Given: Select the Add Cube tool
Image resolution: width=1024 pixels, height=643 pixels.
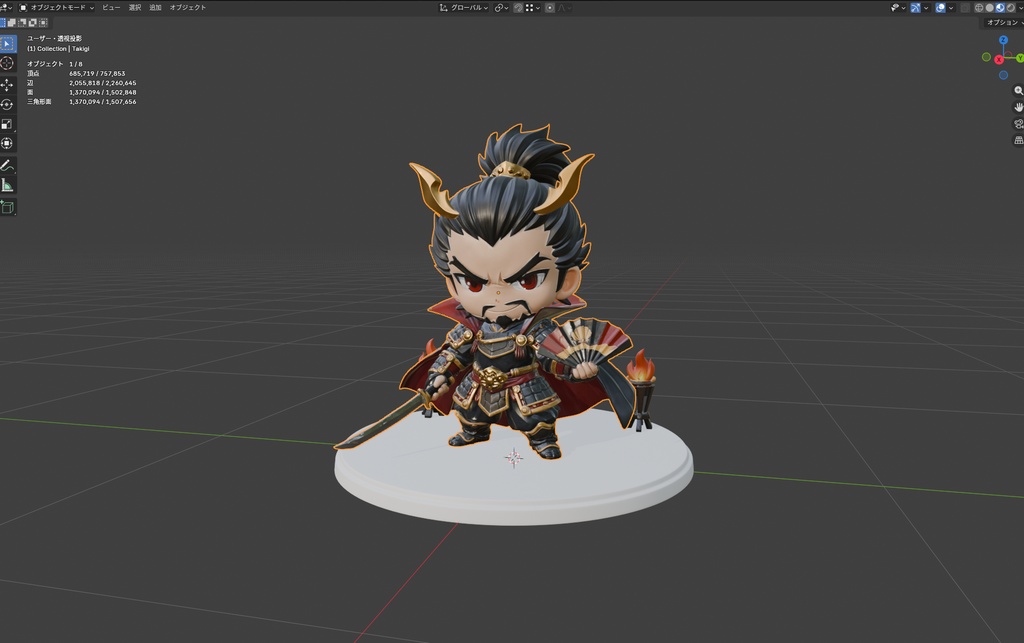Looking at the screenshot, I should click(x=7, y=207).
